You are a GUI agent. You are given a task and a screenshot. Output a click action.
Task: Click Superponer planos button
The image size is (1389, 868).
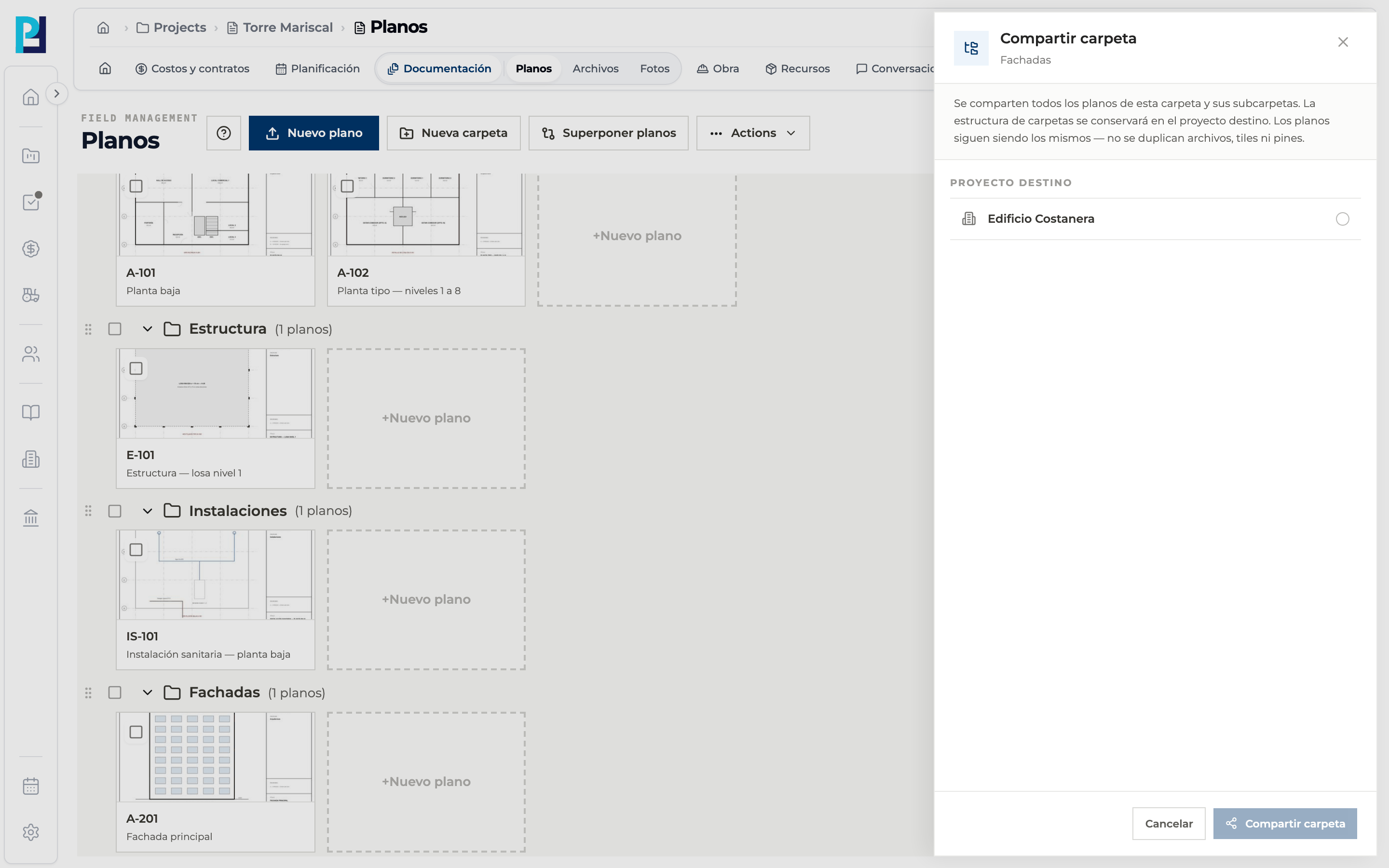pos(608,133)
